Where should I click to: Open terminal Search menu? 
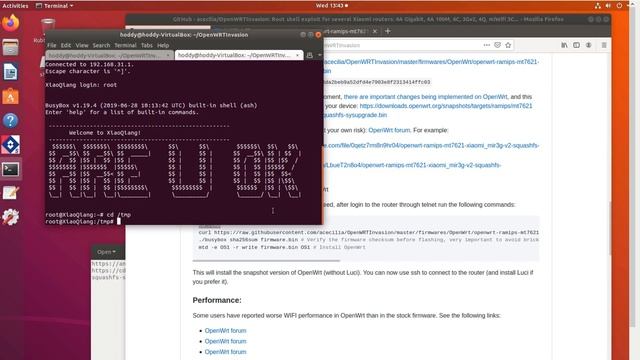101,45
